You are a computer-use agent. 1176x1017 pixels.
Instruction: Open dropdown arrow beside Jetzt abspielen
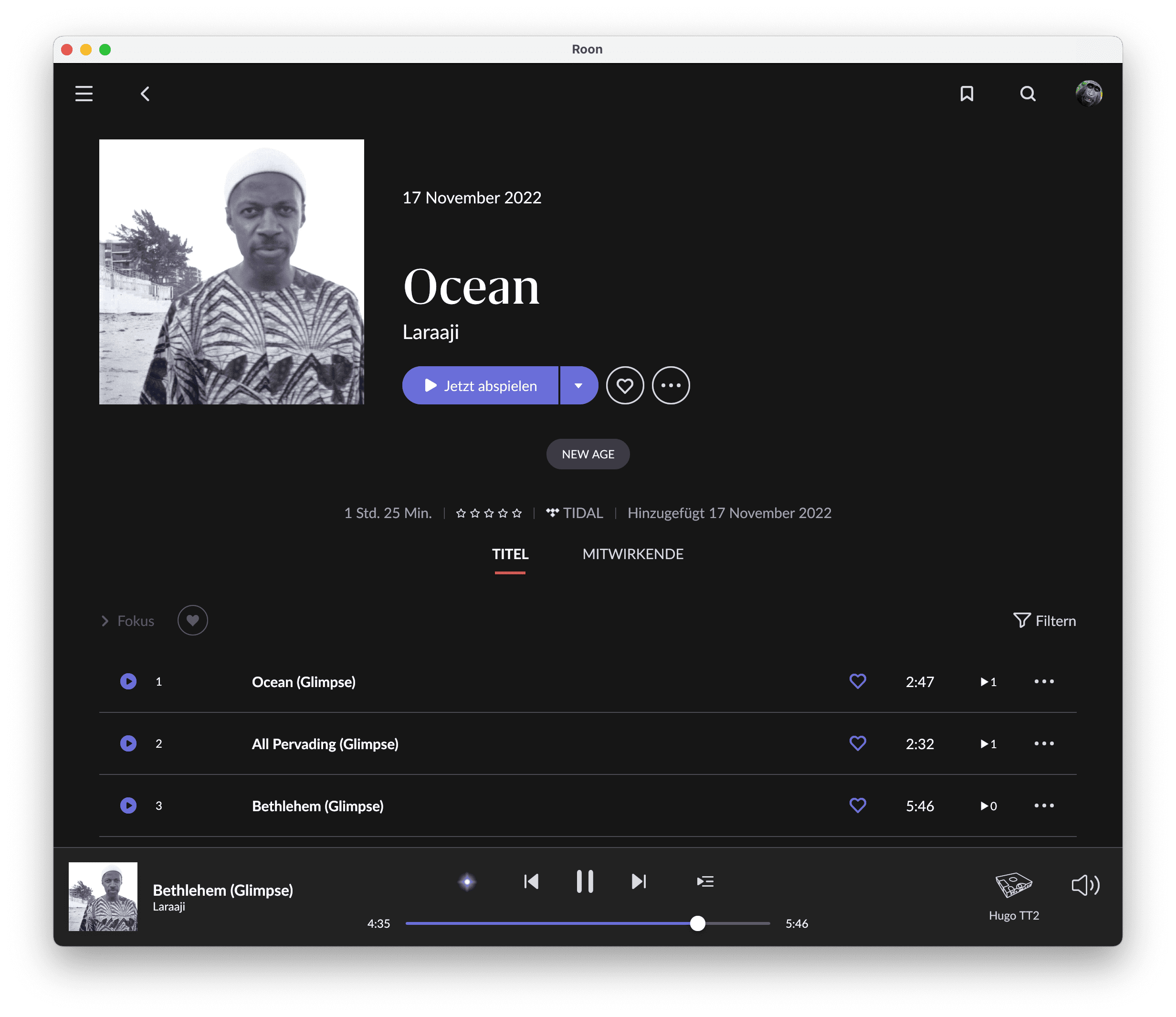(578, 386)
